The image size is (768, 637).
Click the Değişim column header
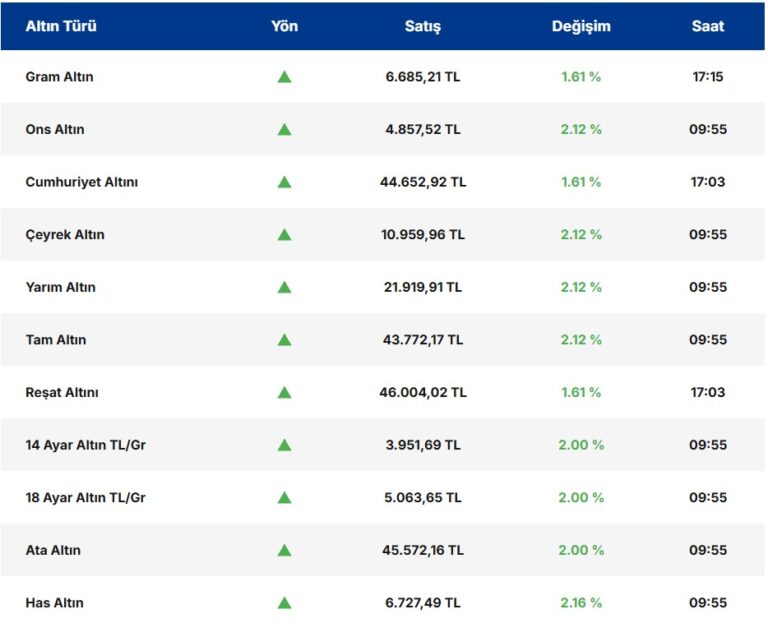coord(580,27)
